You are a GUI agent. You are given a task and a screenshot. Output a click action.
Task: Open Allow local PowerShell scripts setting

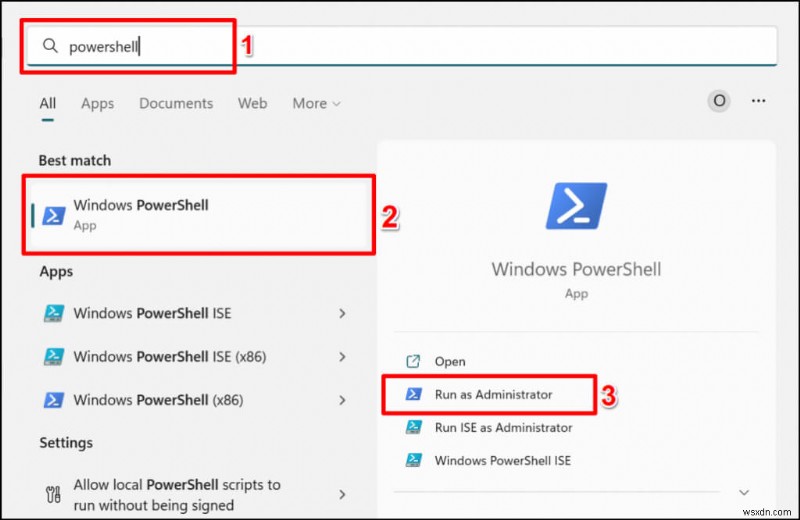click(x=194, y=494)
